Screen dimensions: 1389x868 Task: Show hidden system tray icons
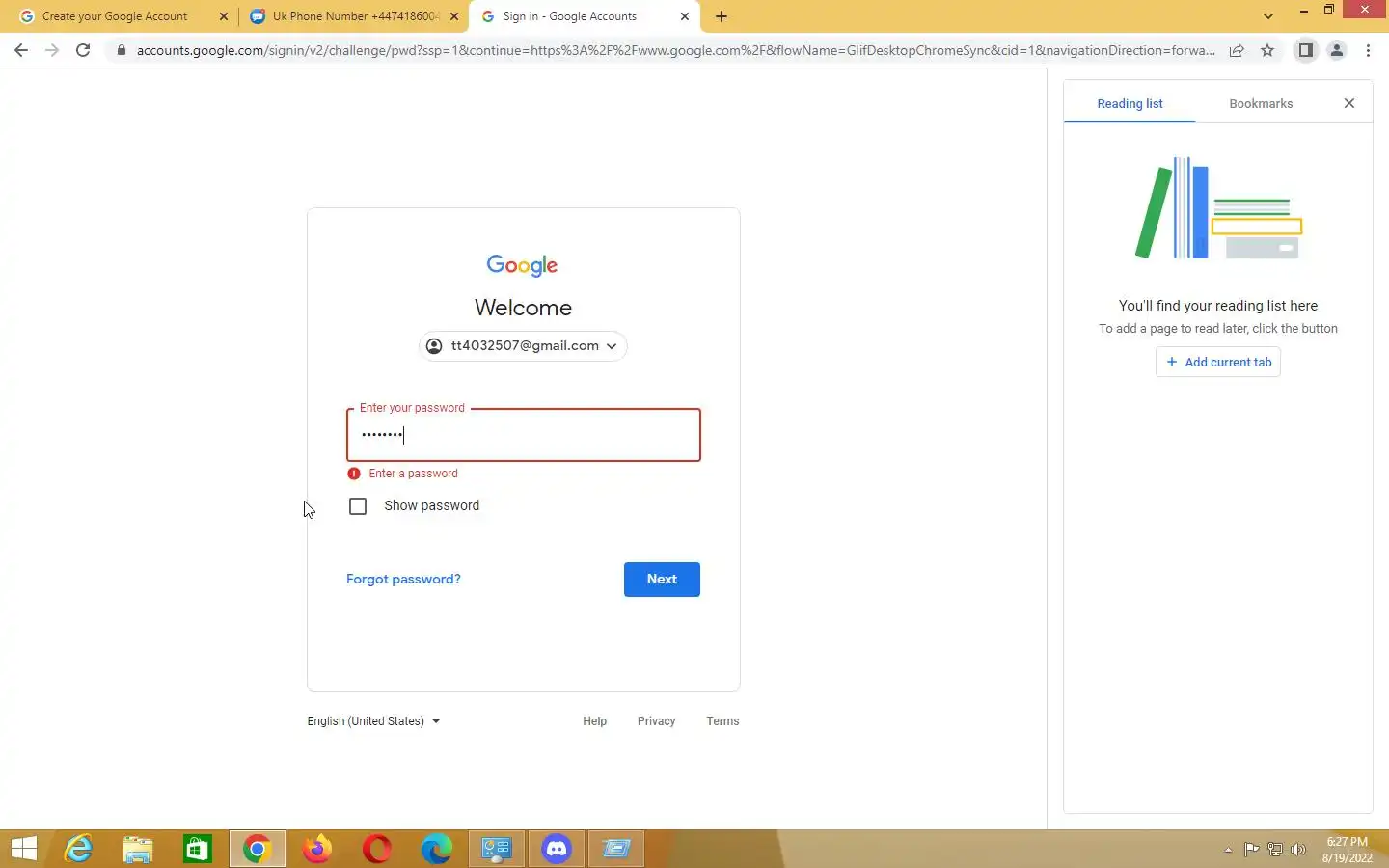(1228, 850)
